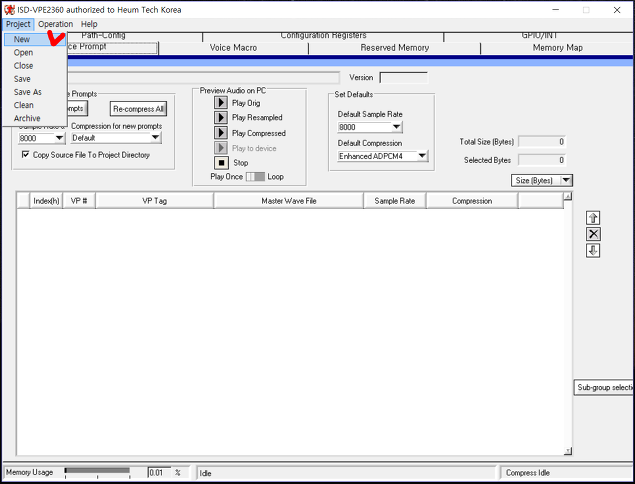Click the VP Tag column header
This screenshot has height=484, width=635.
tap(154, 201)
